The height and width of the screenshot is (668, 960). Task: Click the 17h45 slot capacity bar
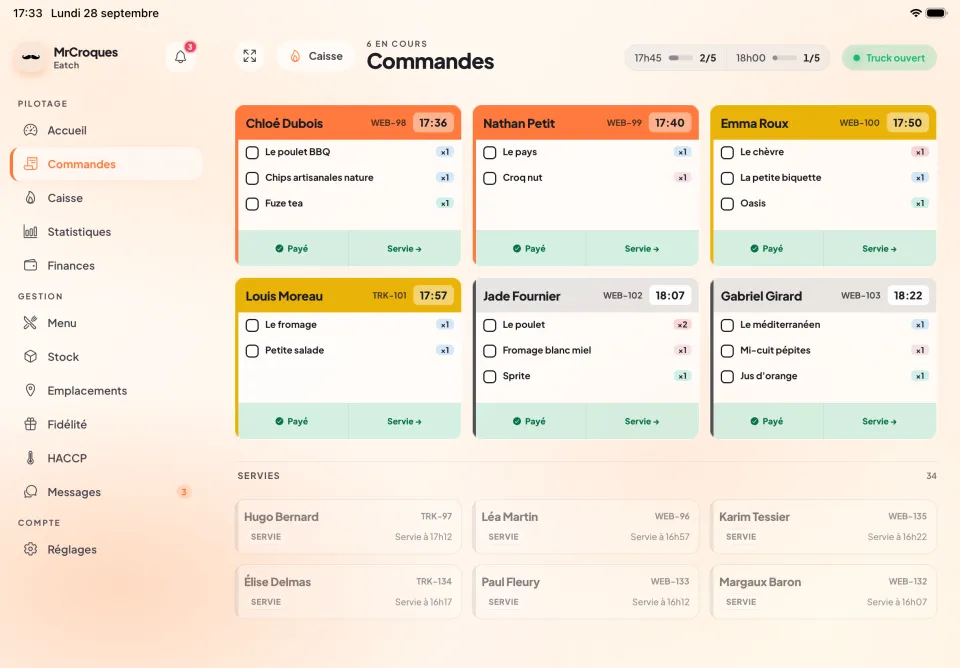tap(680, 58)
